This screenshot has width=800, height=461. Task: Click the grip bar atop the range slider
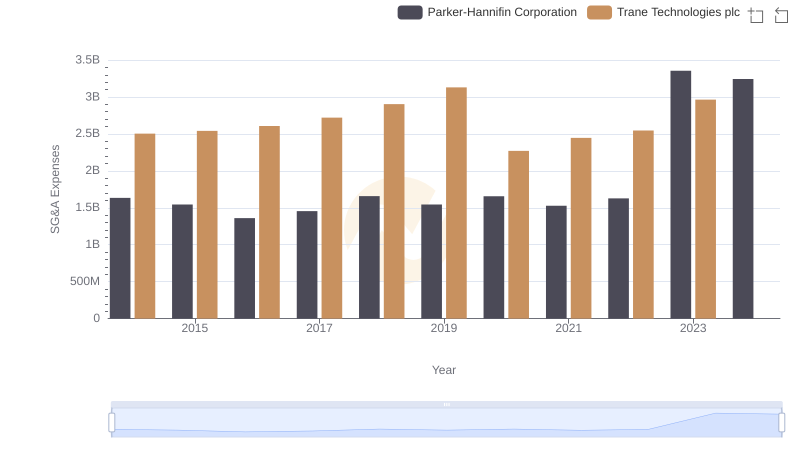pos(446,404)
